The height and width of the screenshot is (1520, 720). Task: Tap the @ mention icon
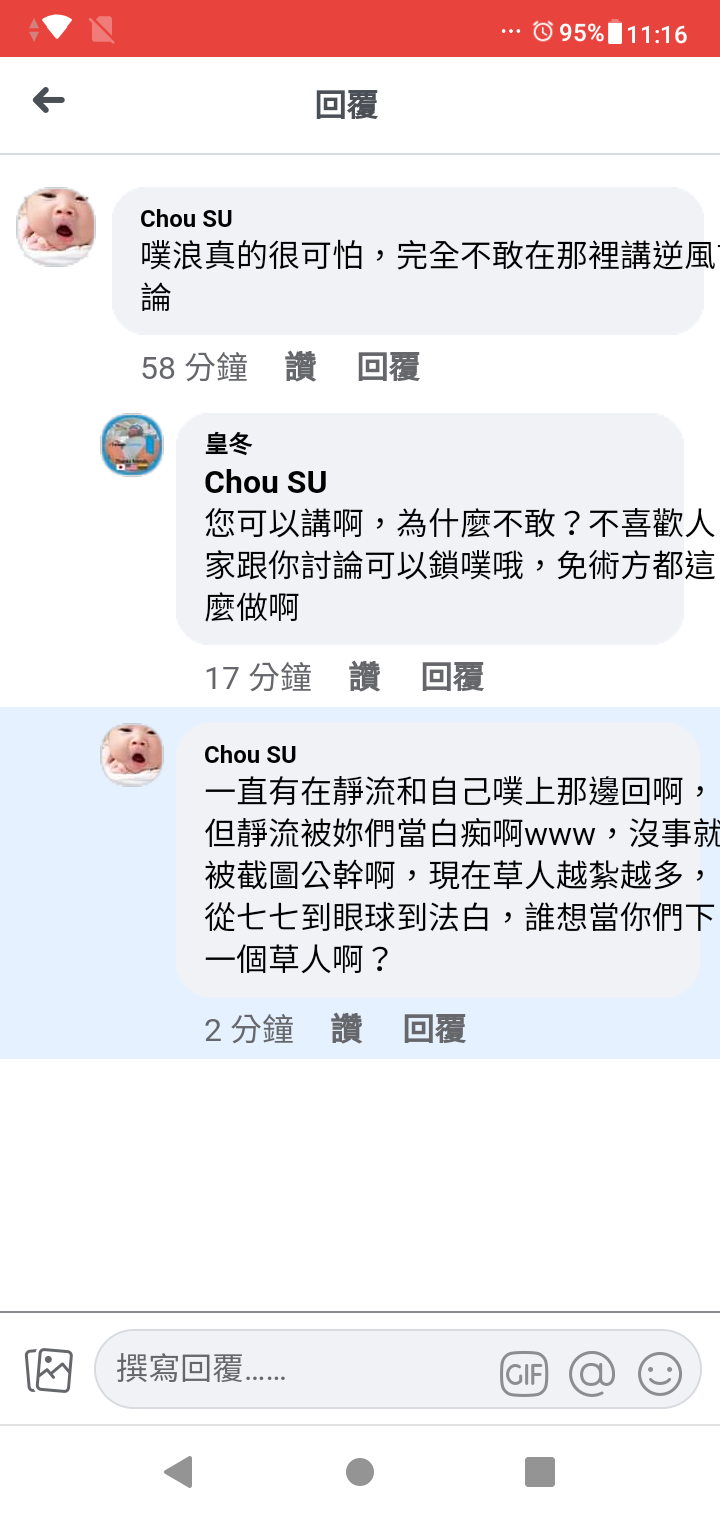[592, 1375]
